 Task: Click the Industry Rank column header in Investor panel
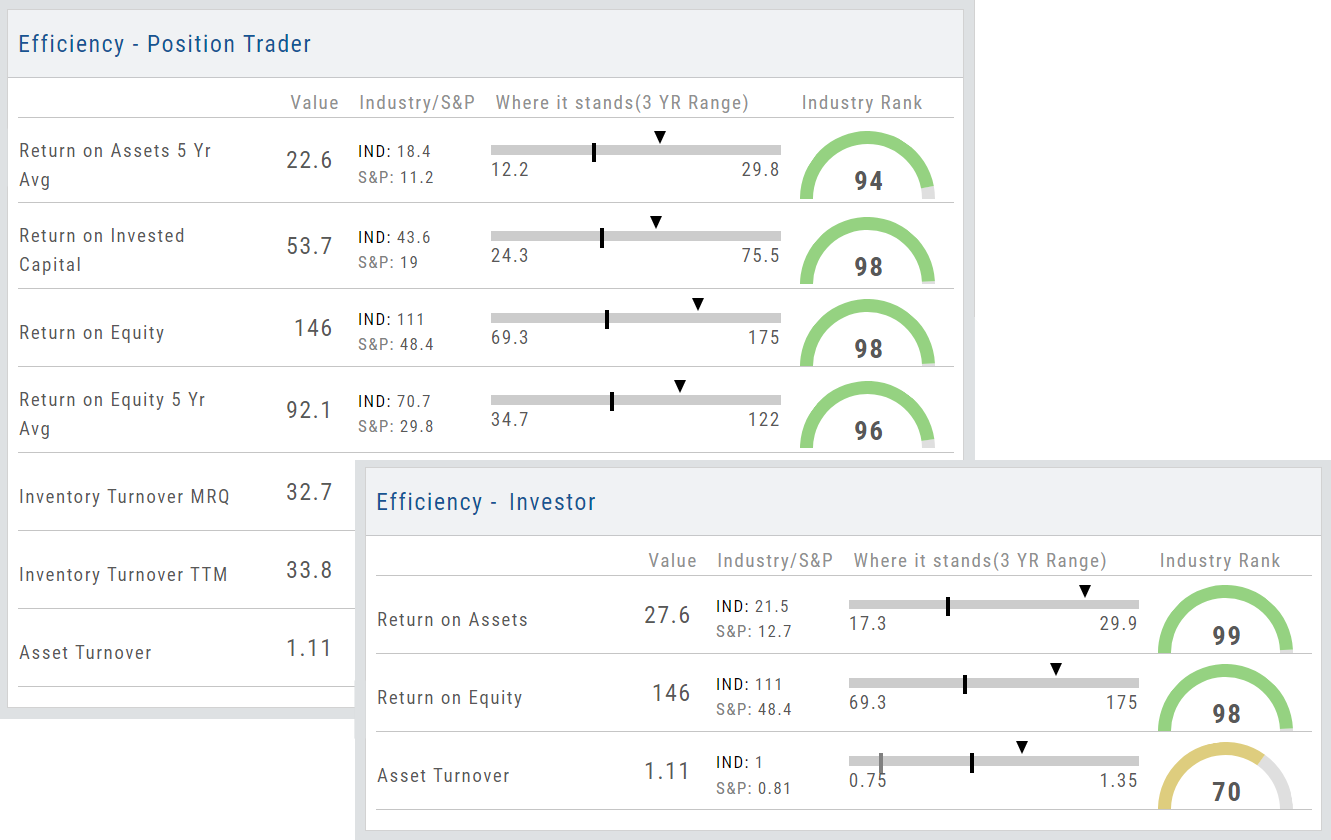tap(1220, 561)
